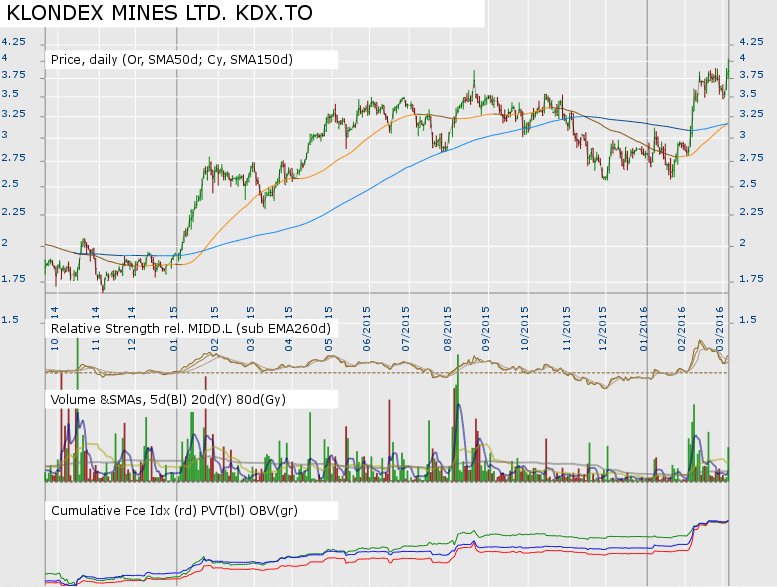Click the 10/2015 date axis label

click(x=524, y=329)
